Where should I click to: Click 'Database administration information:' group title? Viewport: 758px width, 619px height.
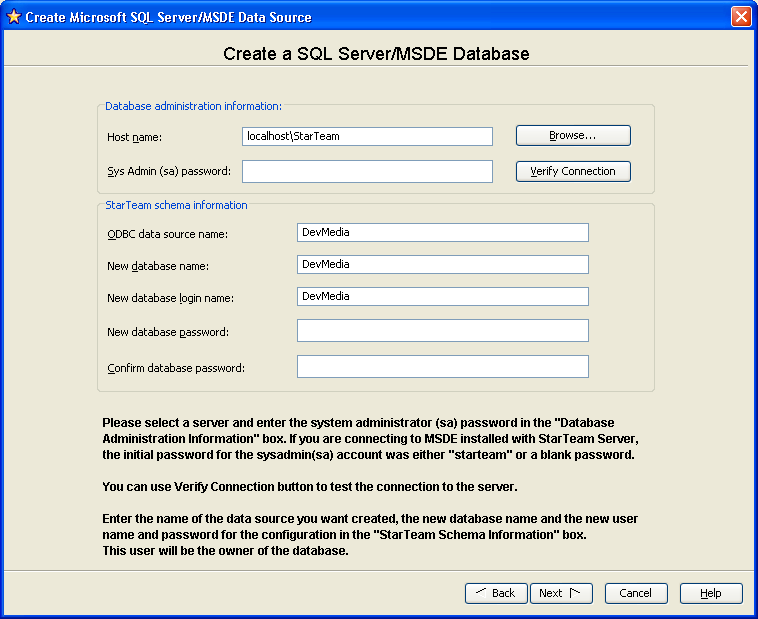pyautogui.click(x=193, y=106)
